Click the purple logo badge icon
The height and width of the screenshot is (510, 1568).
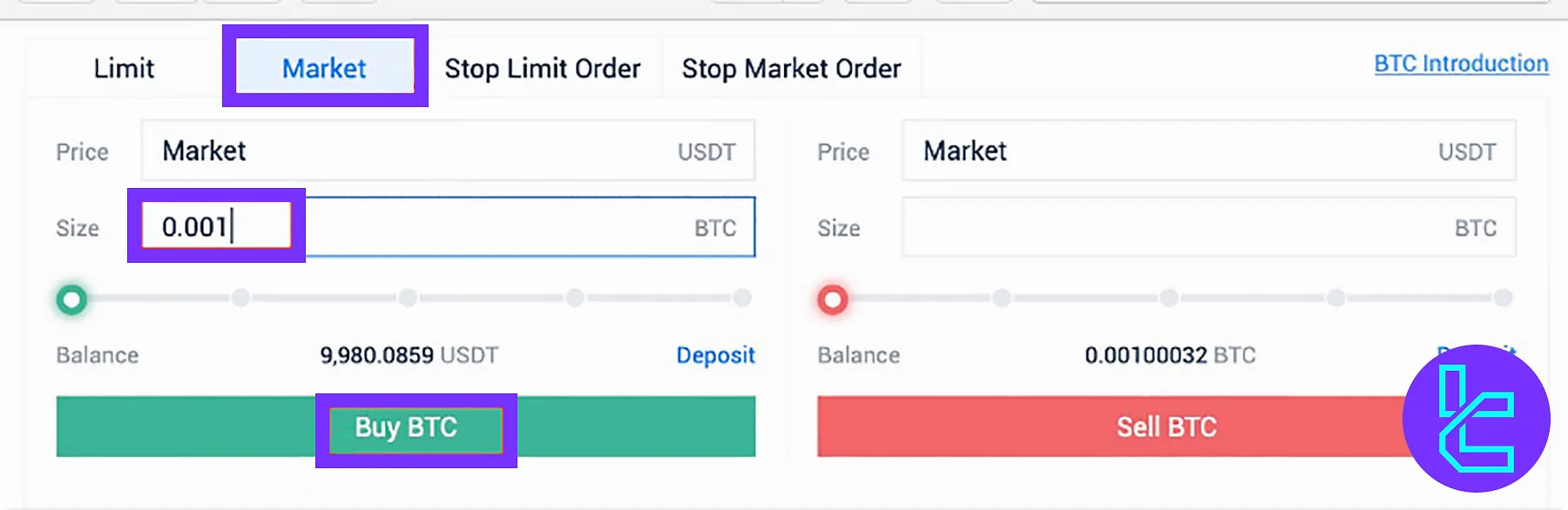click(1477, 419)
